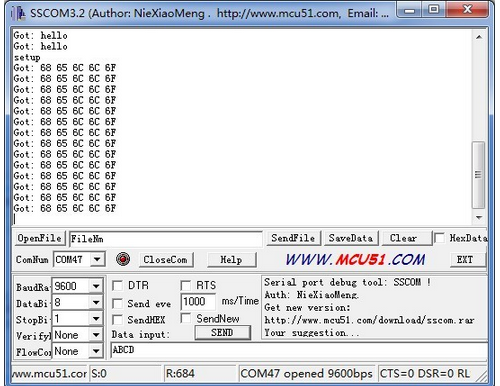Click the receive window scrollbar thumb

point(479,175)
